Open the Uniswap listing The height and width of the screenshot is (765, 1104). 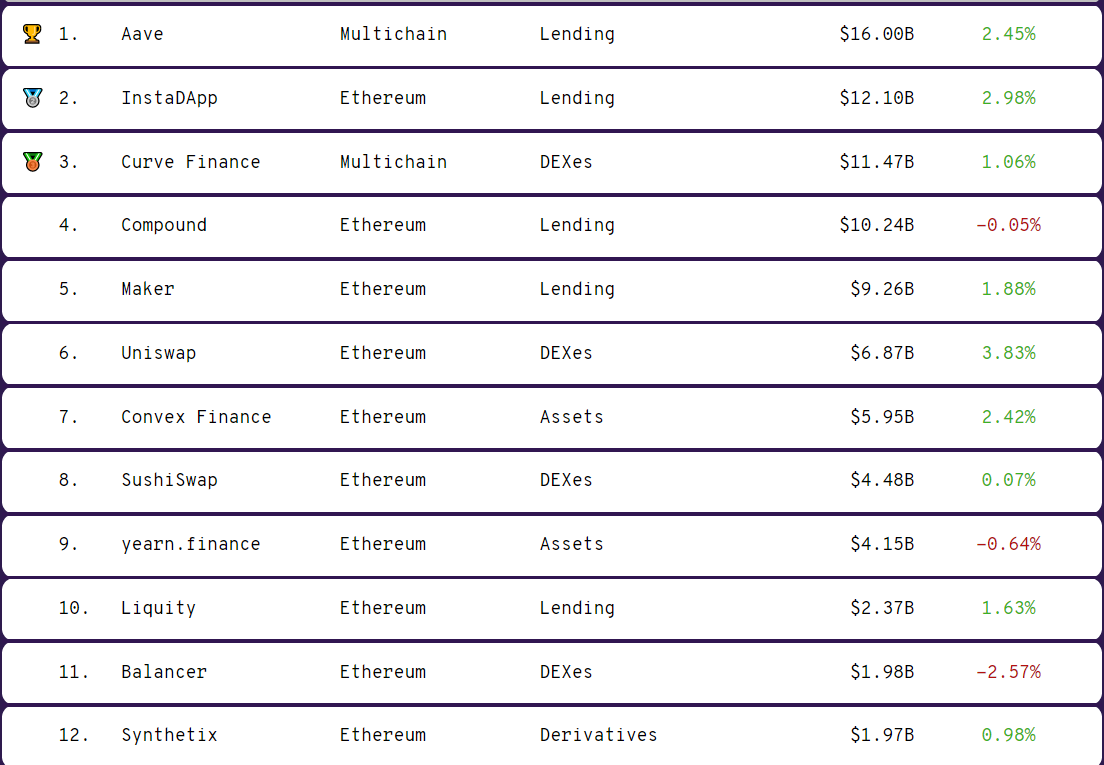click(x=552, y=354)
